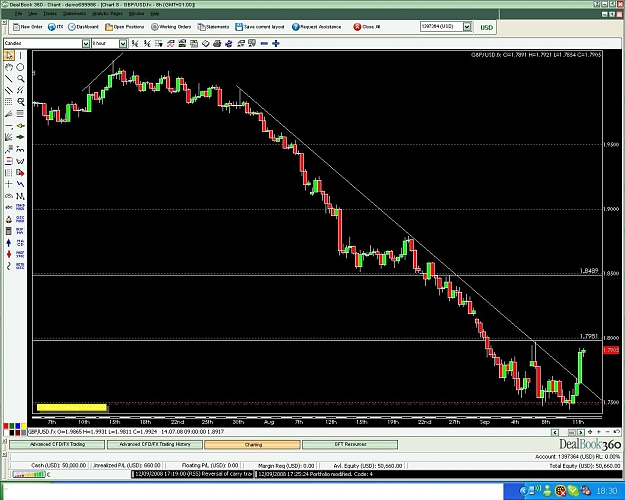Select the green right arrow tool
The height and width of the screenshot is (500, 625).
coord(20,137)
